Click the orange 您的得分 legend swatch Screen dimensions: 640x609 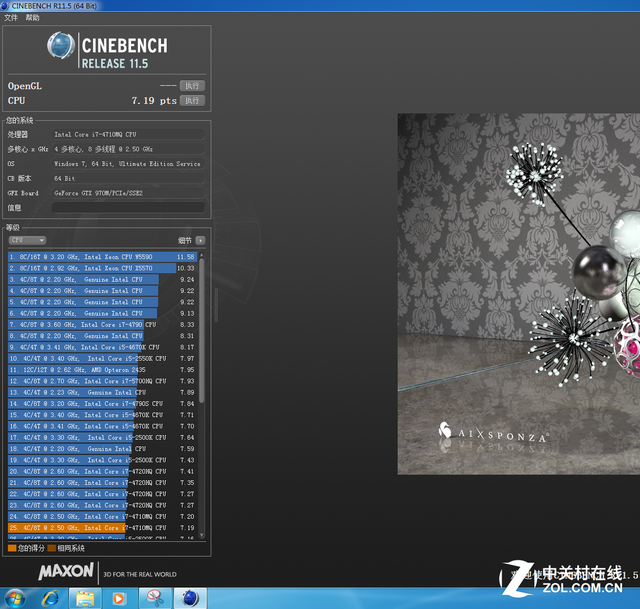coord(12,548)
